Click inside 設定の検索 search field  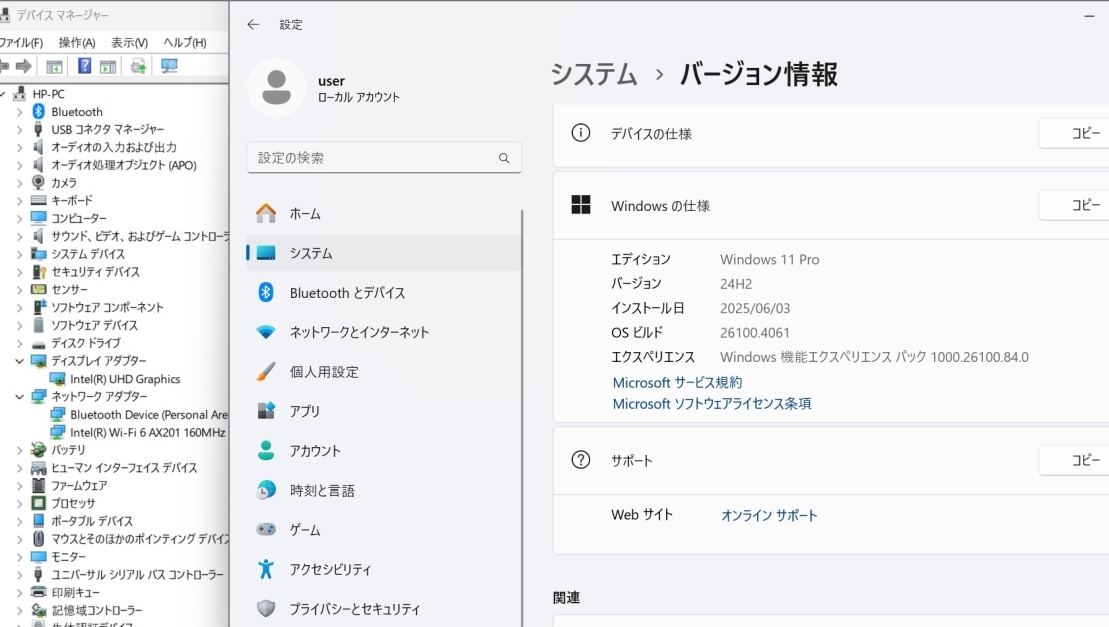pyautogui.click(x=384, y=158)
